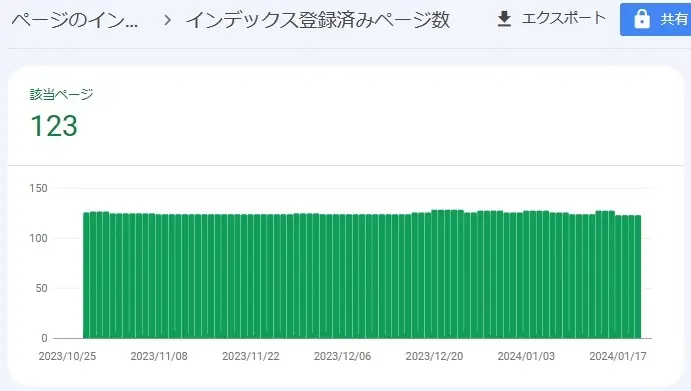This screenshot has height=391, width=691.
Task: Click the export download icon
Action: pos(504,19)
